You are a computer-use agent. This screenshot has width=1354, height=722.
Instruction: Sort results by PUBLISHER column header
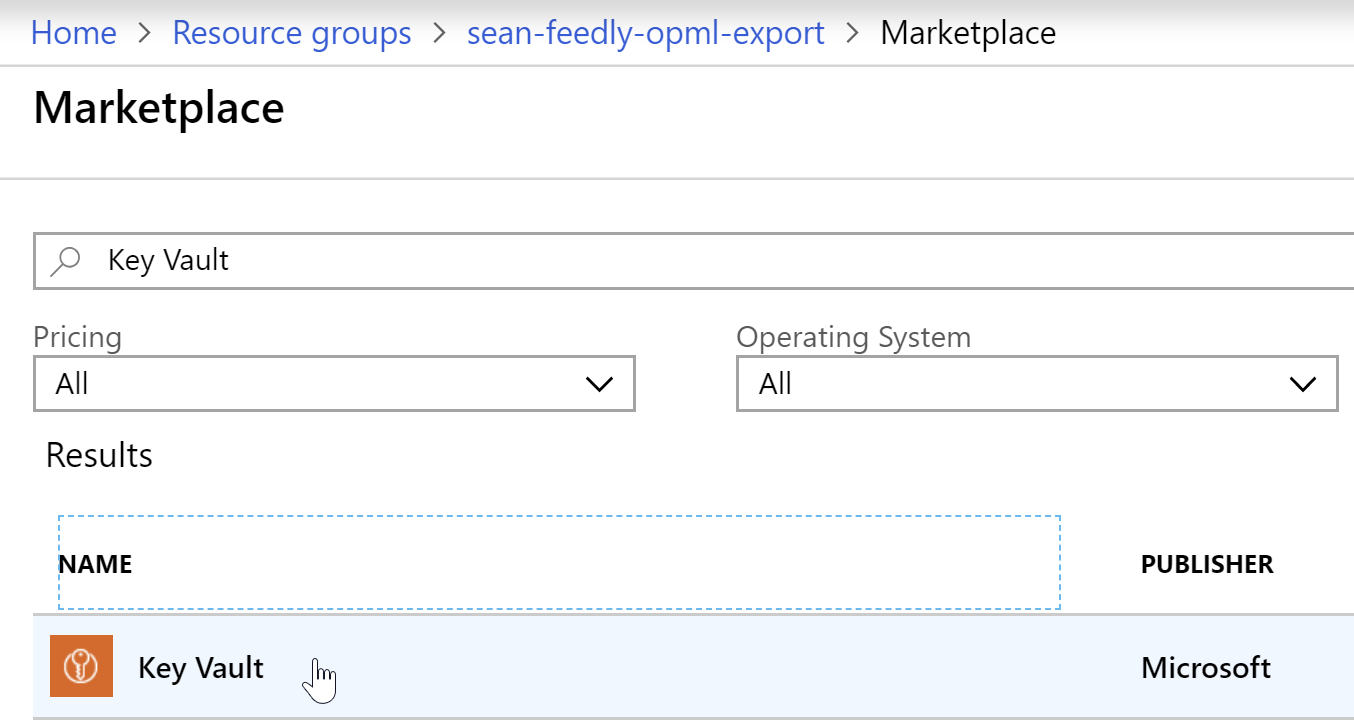(1206, 565)
